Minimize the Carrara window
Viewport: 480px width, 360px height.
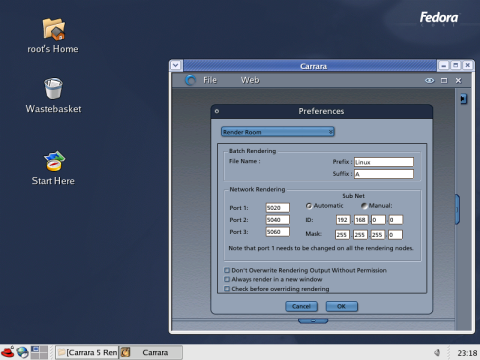443,66
